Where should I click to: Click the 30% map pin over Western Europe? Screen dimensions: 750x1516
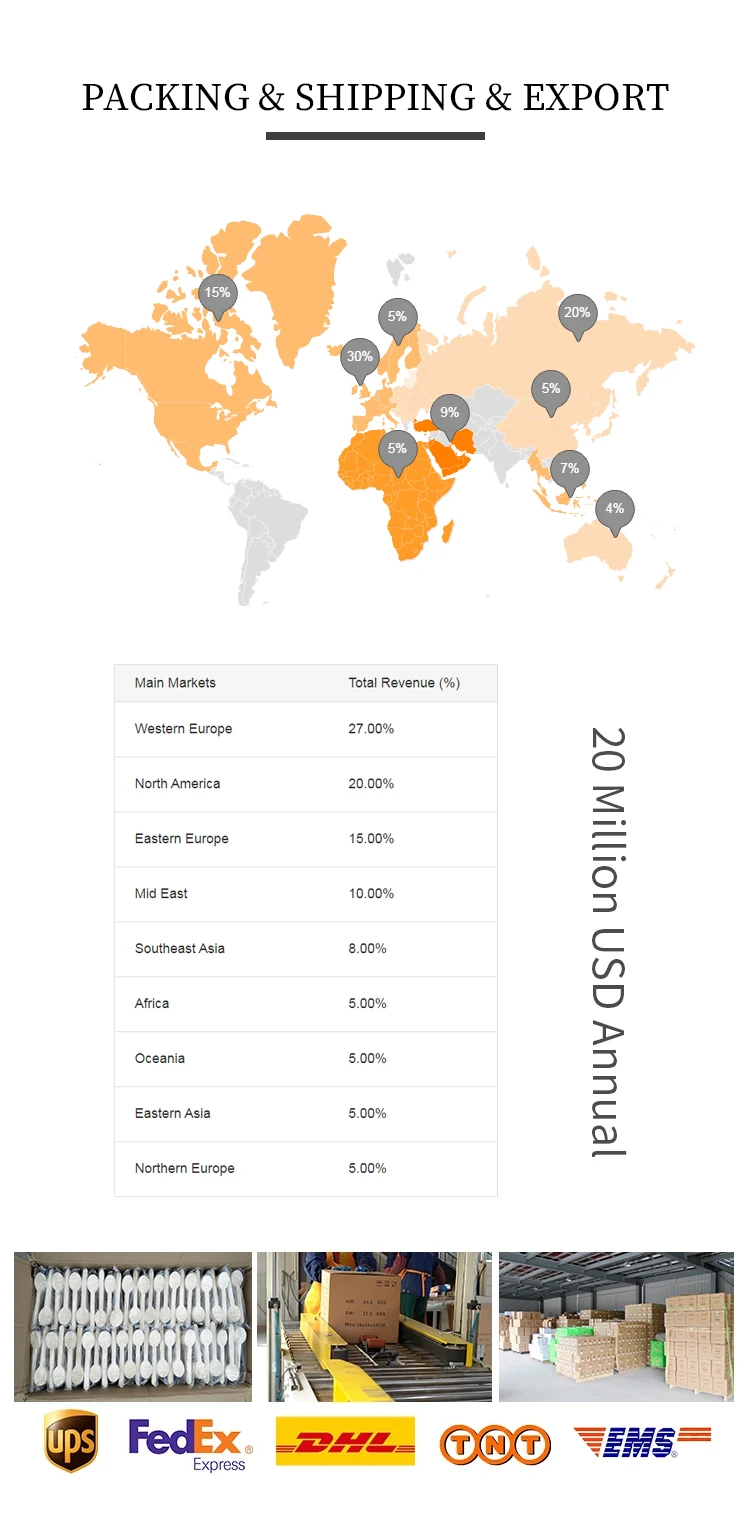point(359,357)
